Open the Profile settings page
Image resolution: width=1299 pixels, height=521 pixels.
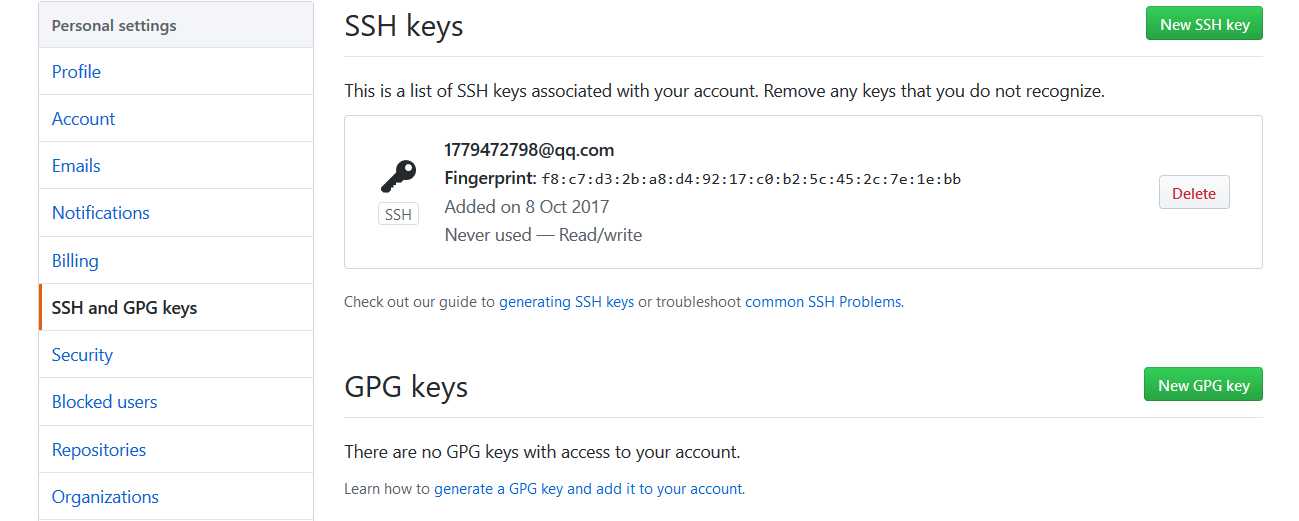(76, 71)
